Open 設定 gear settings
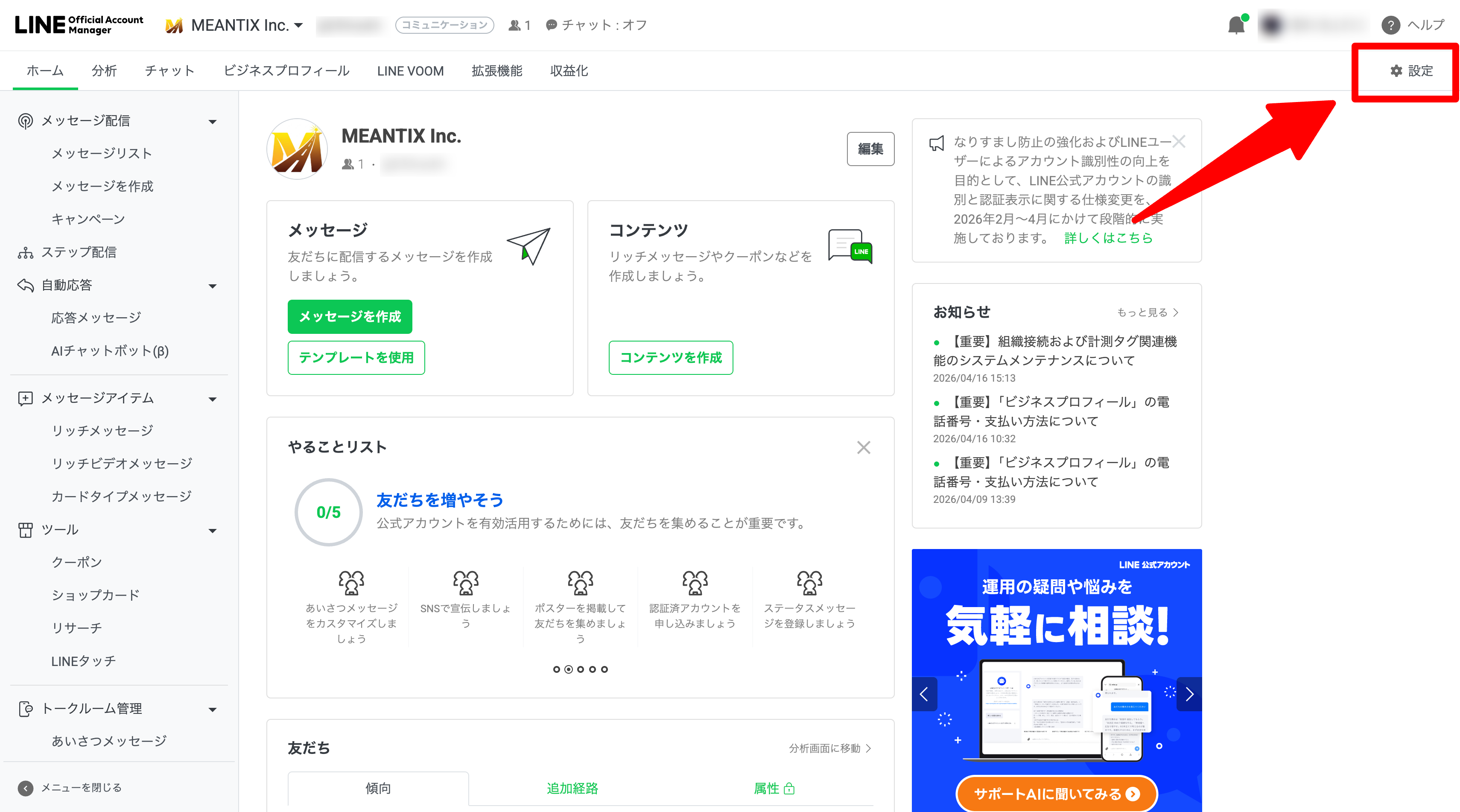 click(1411, 71)
